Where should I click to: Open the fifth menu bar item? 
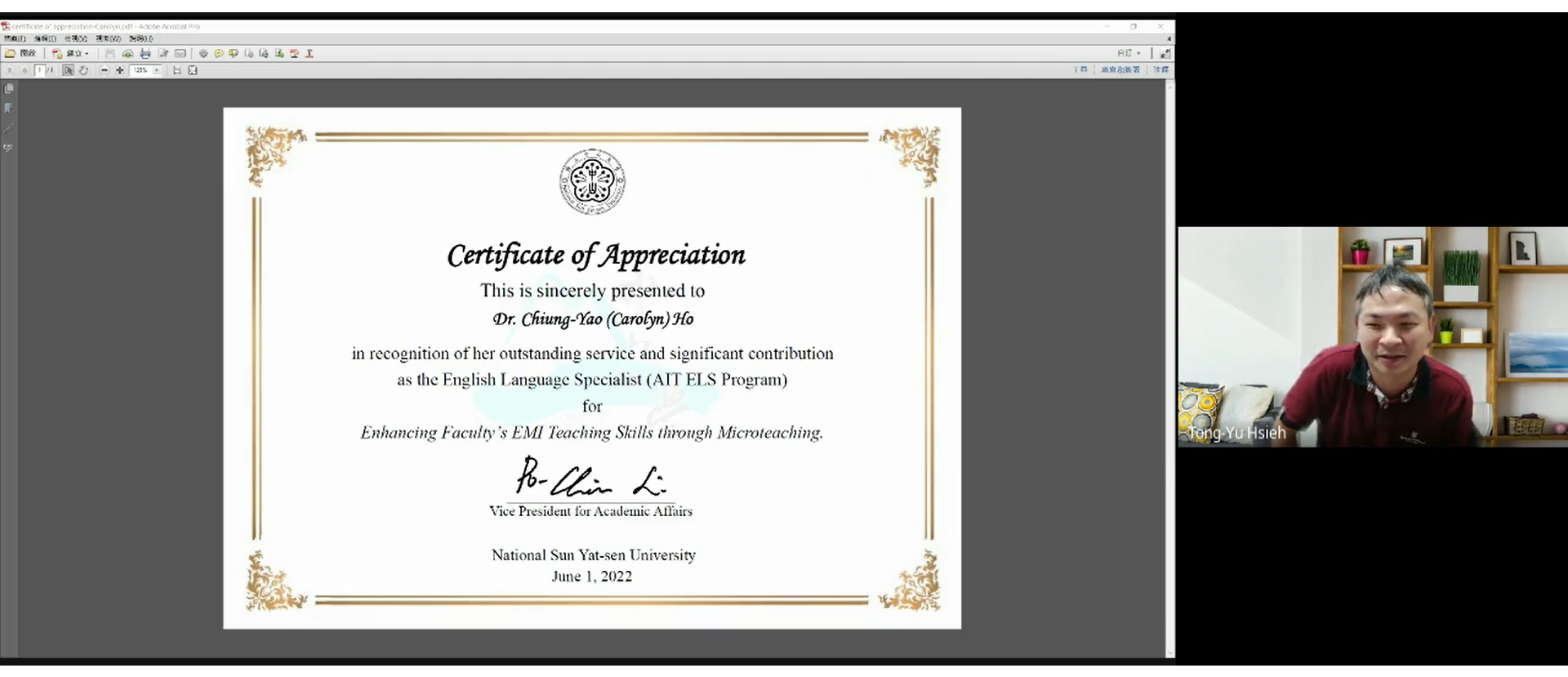pos(141,38)
